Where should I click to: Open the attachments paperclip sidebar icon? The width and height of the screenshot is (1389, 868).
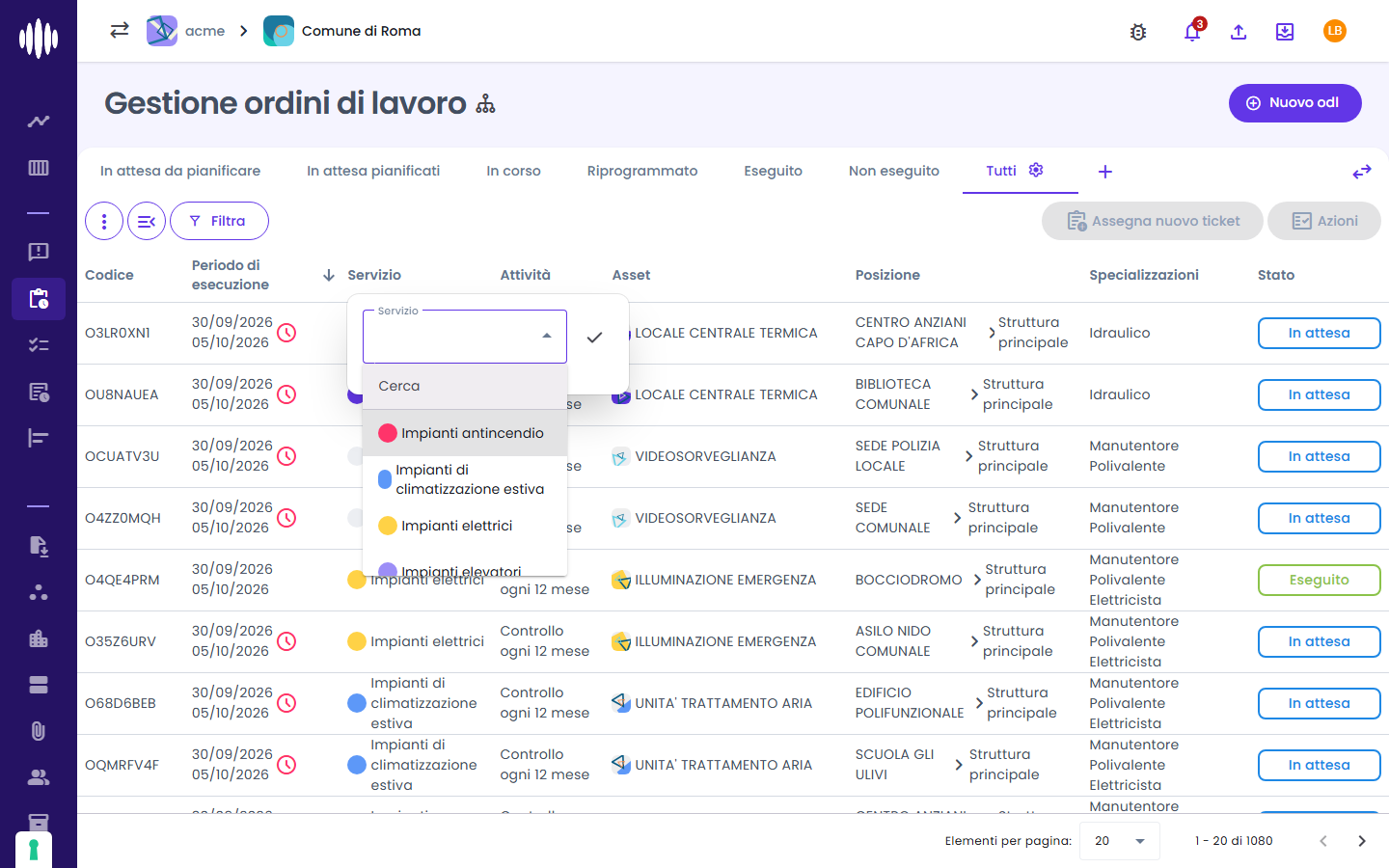point(39,731)
